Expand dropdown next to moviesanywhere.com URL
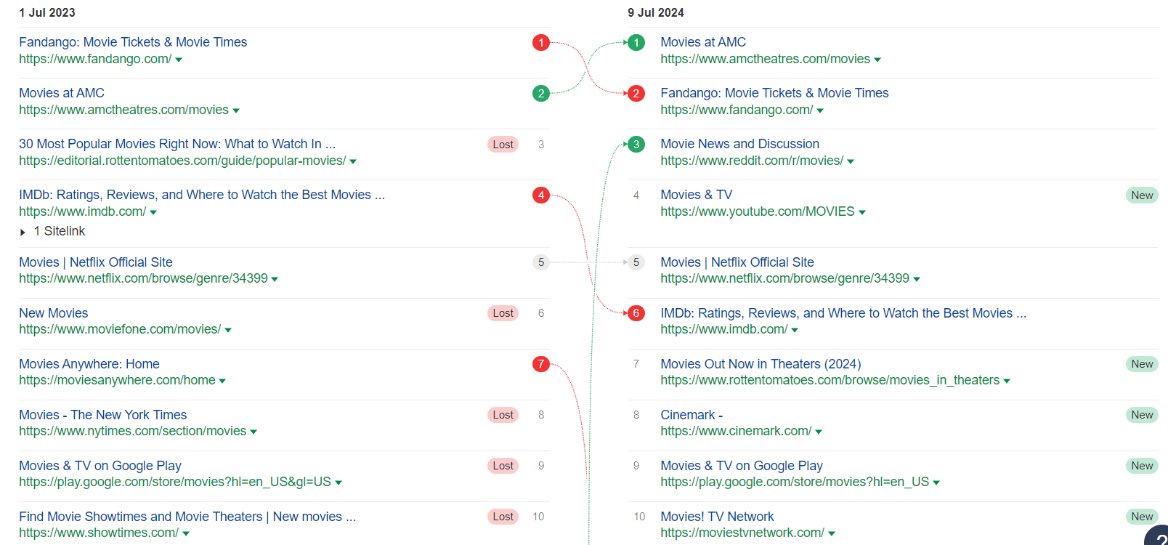The height and width of the screenshot is (545, 1168). (x=223, y=380)
